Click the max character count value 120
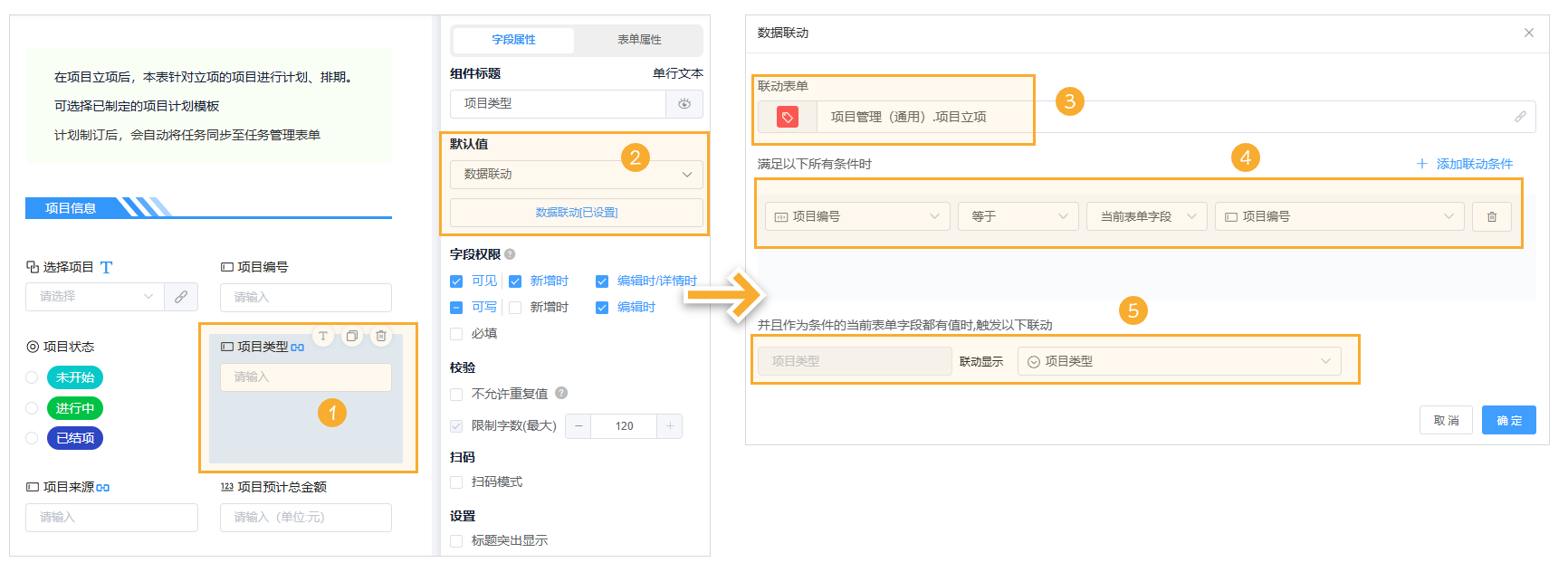The image size is (1568, 572). pos(625,426)
